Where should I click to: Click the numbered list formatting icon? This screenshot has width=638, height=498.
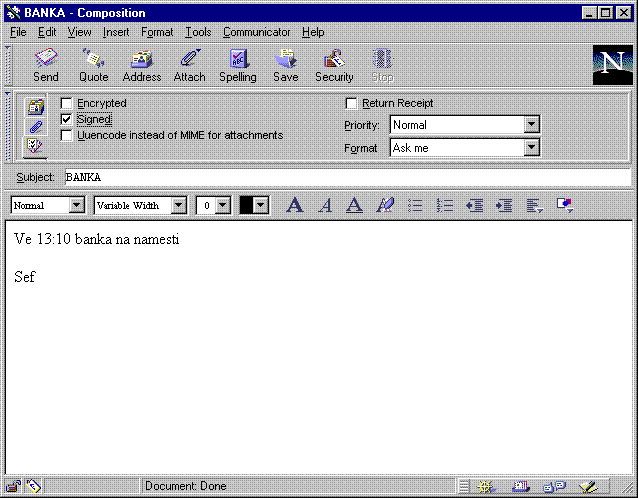click(x=445, y=205)
